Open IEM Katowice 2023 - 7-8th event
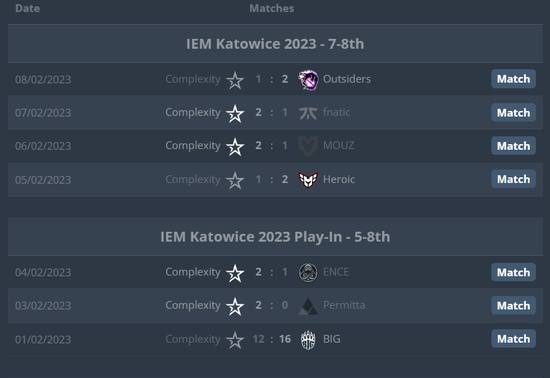The height and width of the screenshot is (378, 550). pos(275,44)
